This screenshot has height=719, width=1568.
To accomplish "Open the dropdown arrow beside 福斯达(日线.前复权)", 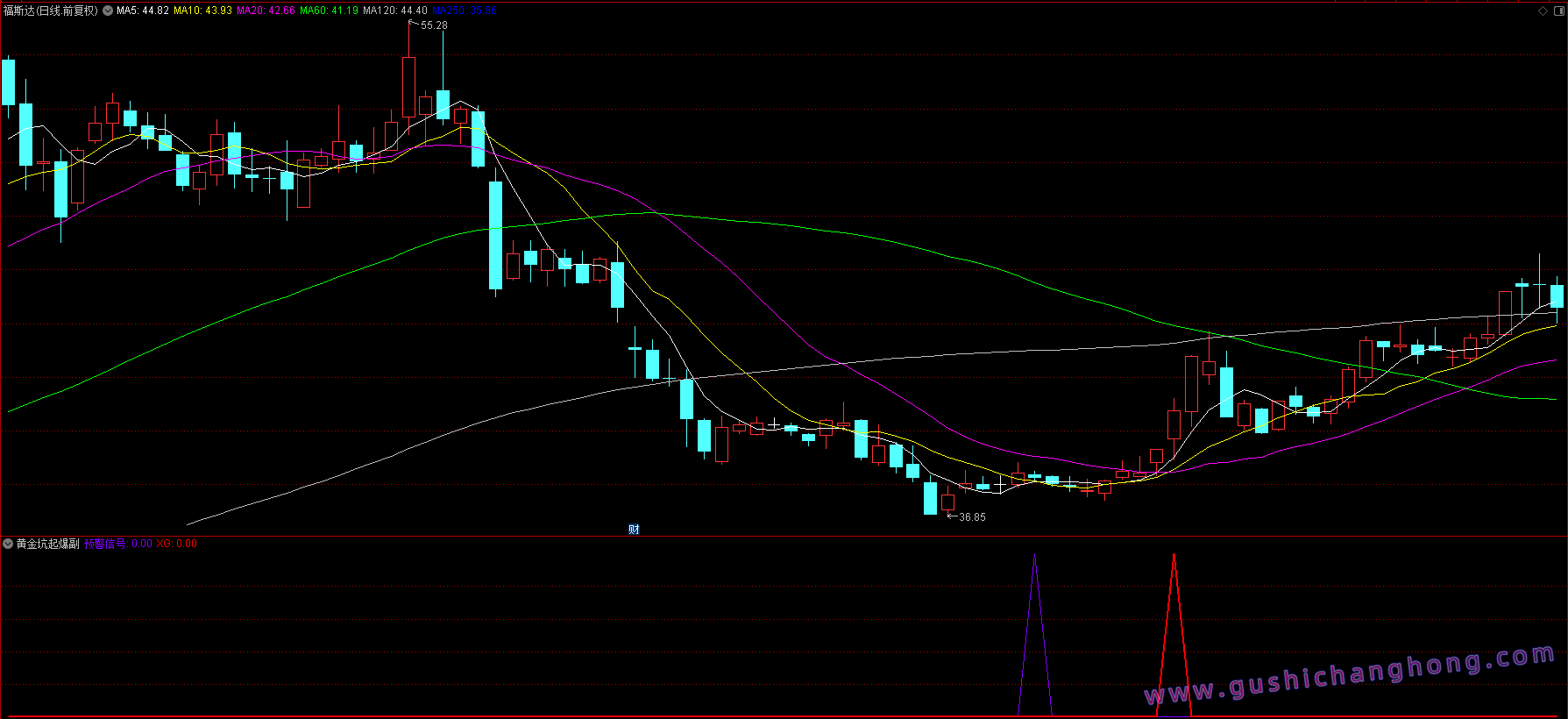I will click(108, 11).
